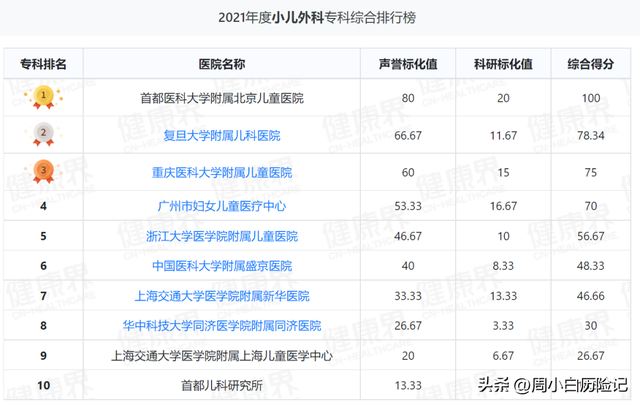
Task: Click rank number 6 cell
Action: 43,266
